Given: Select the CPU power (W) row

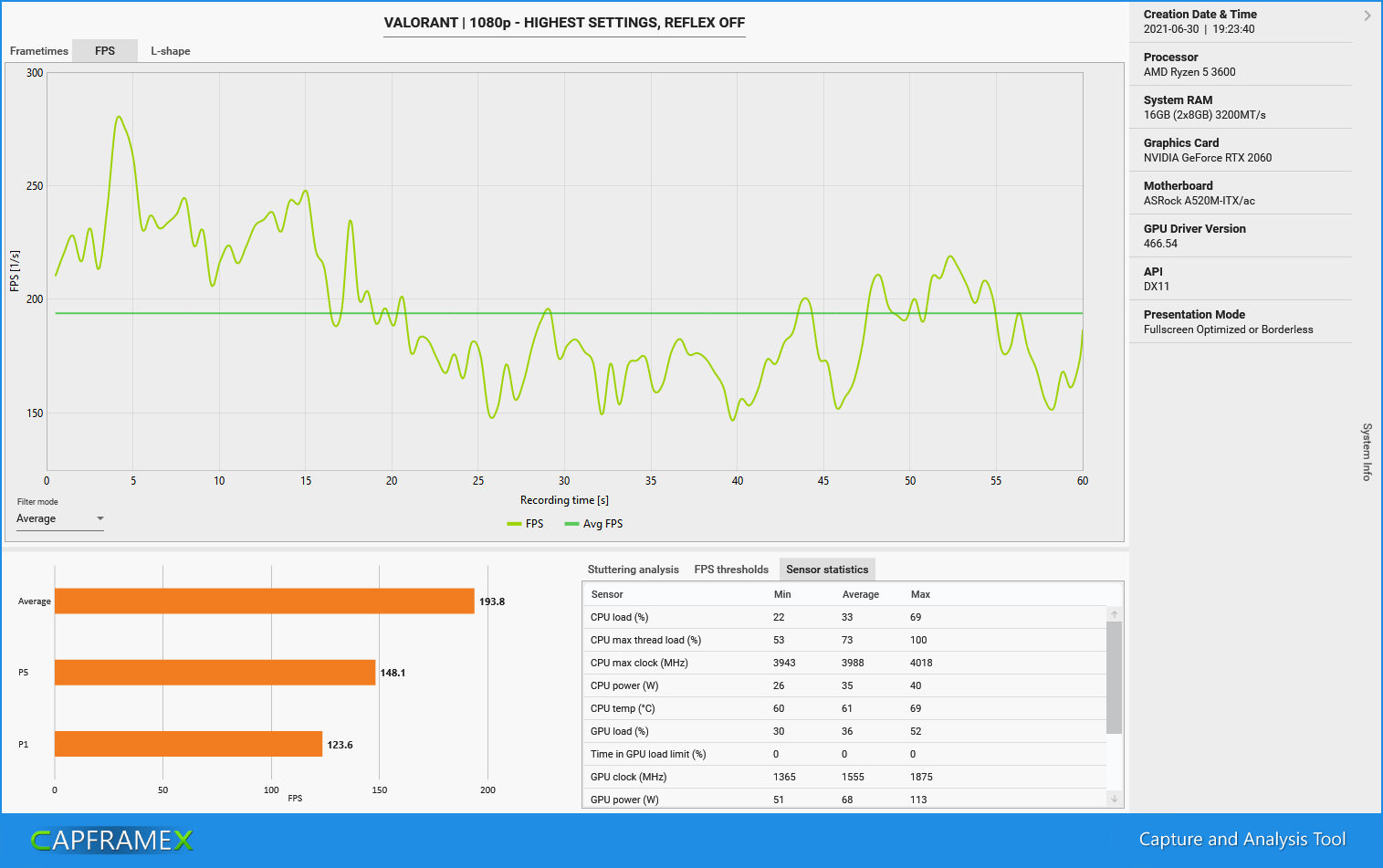Looking at the screenshot, I should tap(844, 685).
